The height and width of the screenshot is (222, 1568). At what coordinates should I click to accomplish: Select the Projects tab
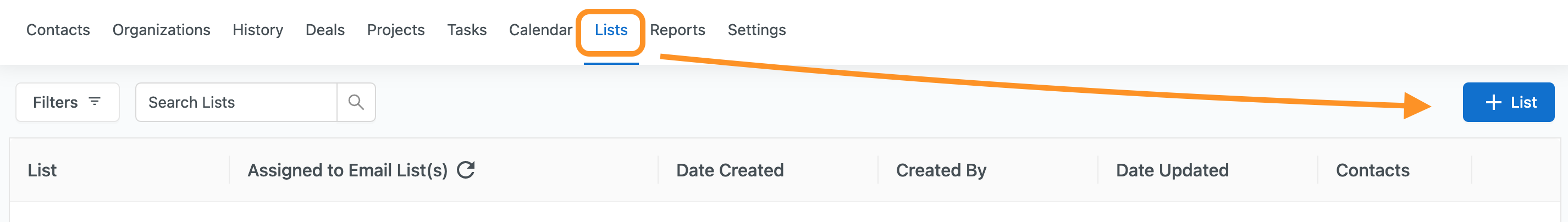pos(396,30)
